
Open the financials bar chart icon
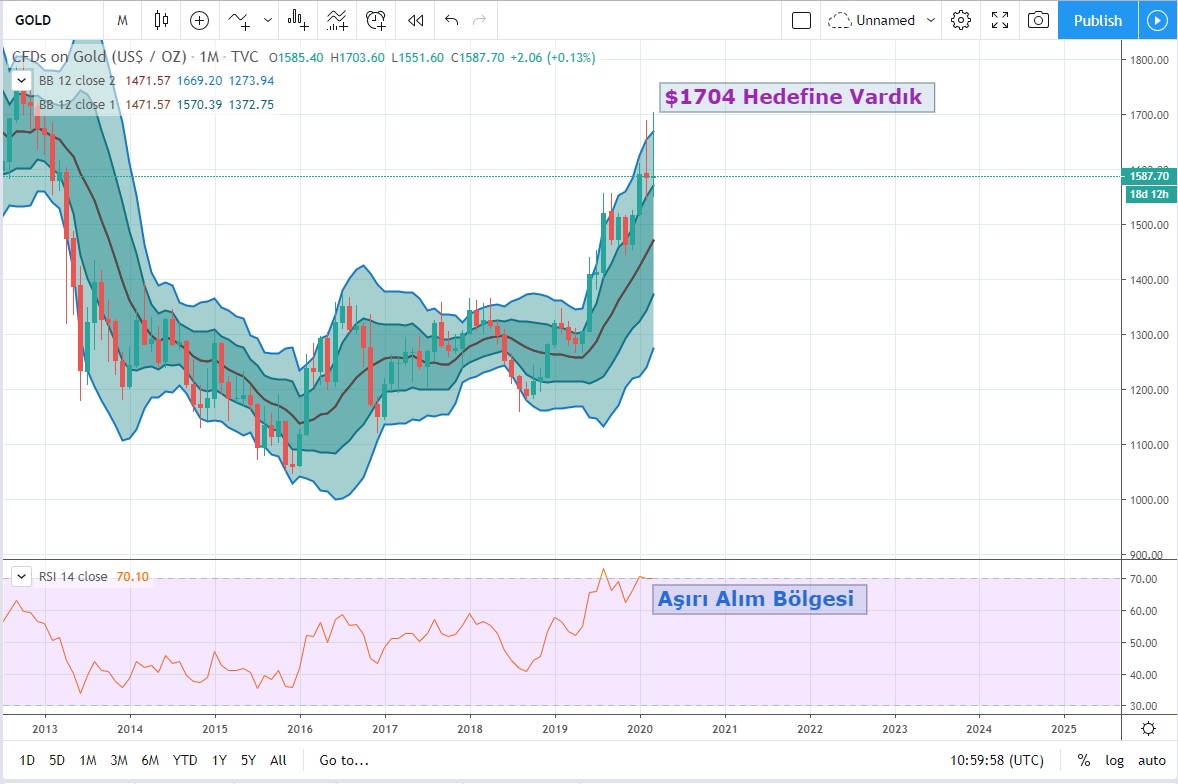pos(298,20)
